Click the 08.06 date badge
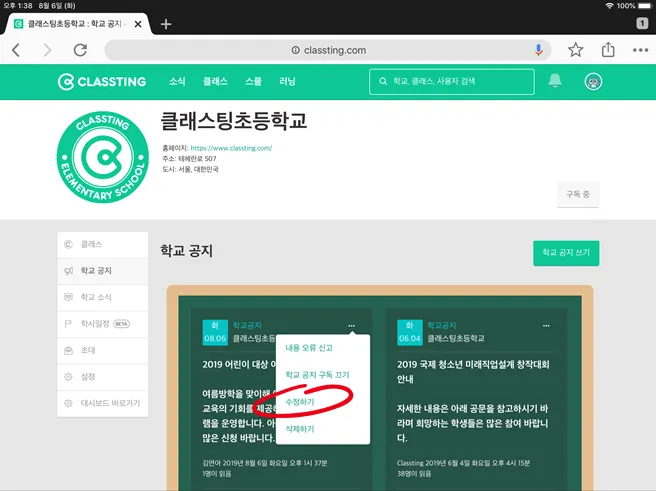This screenshot has height=491, width=656. pos(215,332)
